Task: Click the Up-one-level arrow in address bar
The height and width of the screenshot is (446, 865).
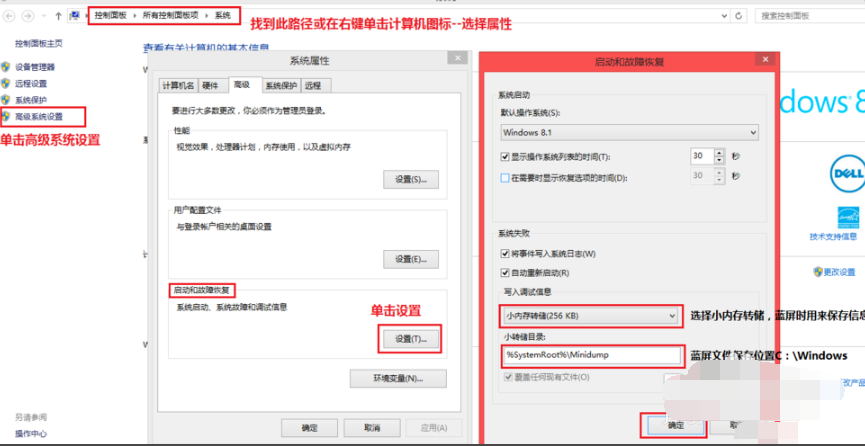Action: pos(58,16)
